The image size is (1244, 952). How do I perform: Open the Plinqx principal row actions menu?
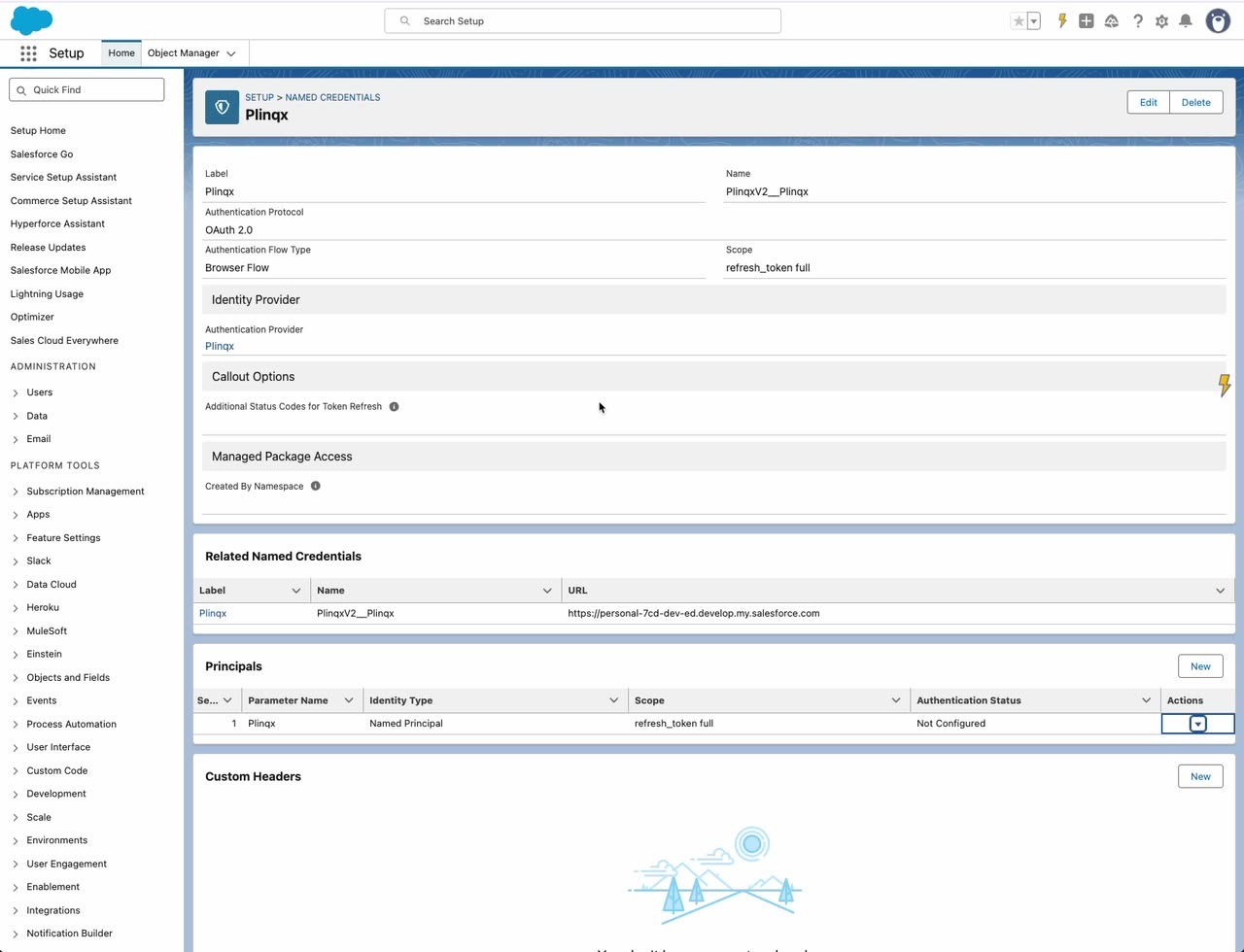tap(1197, 724)
